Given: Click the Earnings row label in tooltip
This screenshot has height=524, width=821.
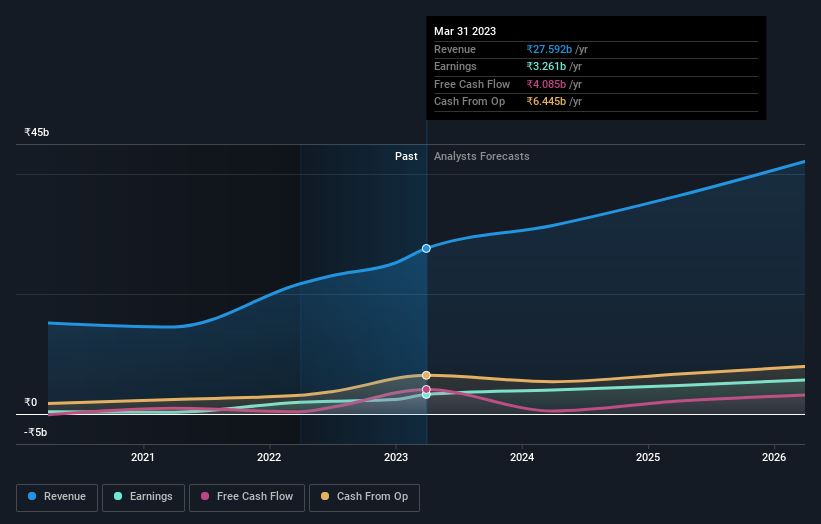Looking at the screenshot, I should click(456, 66).
